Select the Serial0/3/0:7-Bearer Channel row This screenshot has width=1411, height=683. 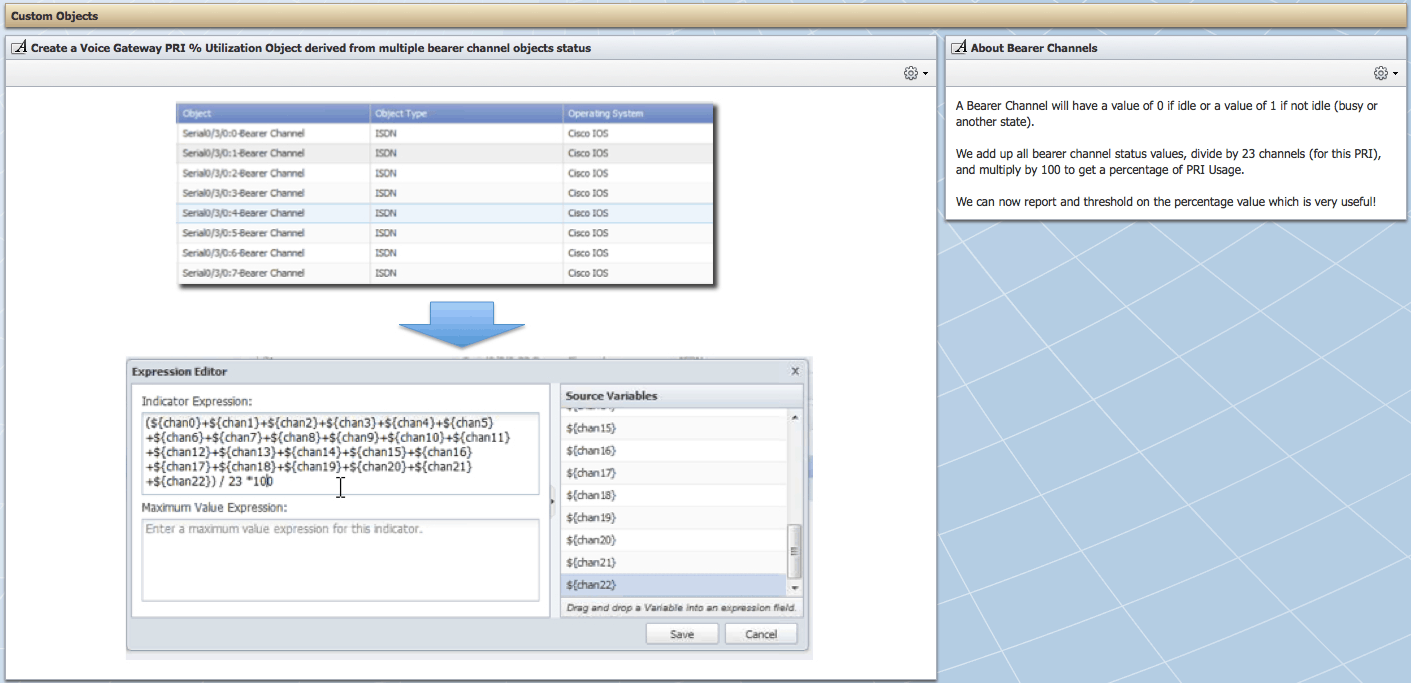point(445,273)
